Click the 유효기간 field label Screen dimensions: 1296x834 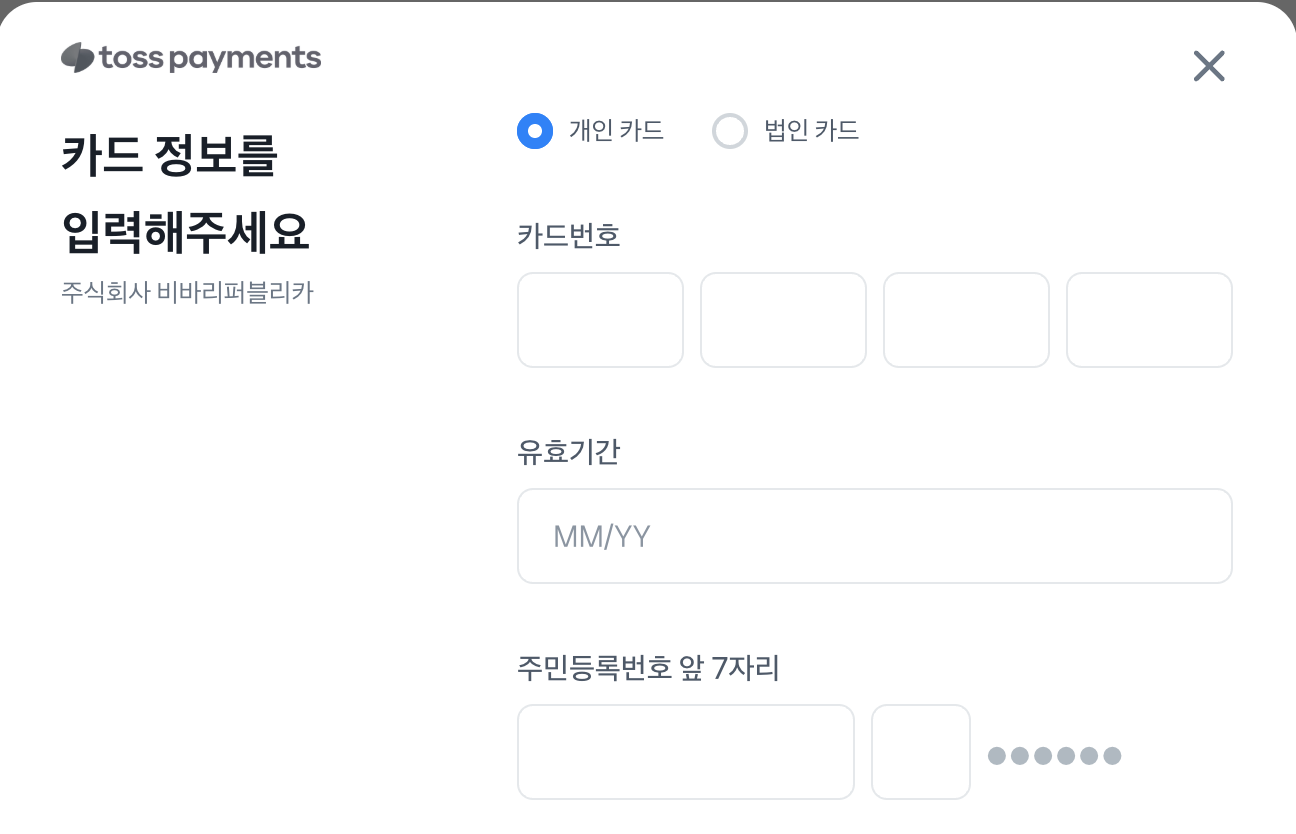click(x=569, y=452)
